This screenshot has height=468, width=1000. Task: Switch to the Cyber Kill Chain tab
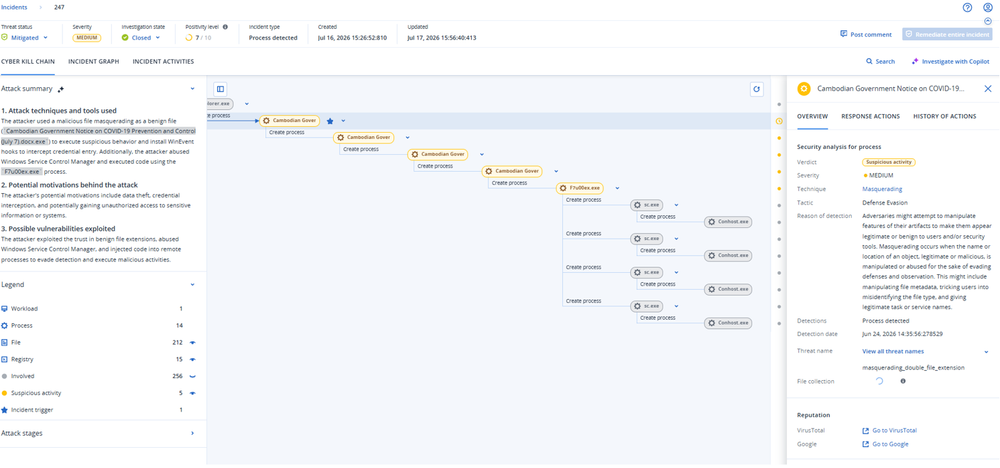pos(27,62)
